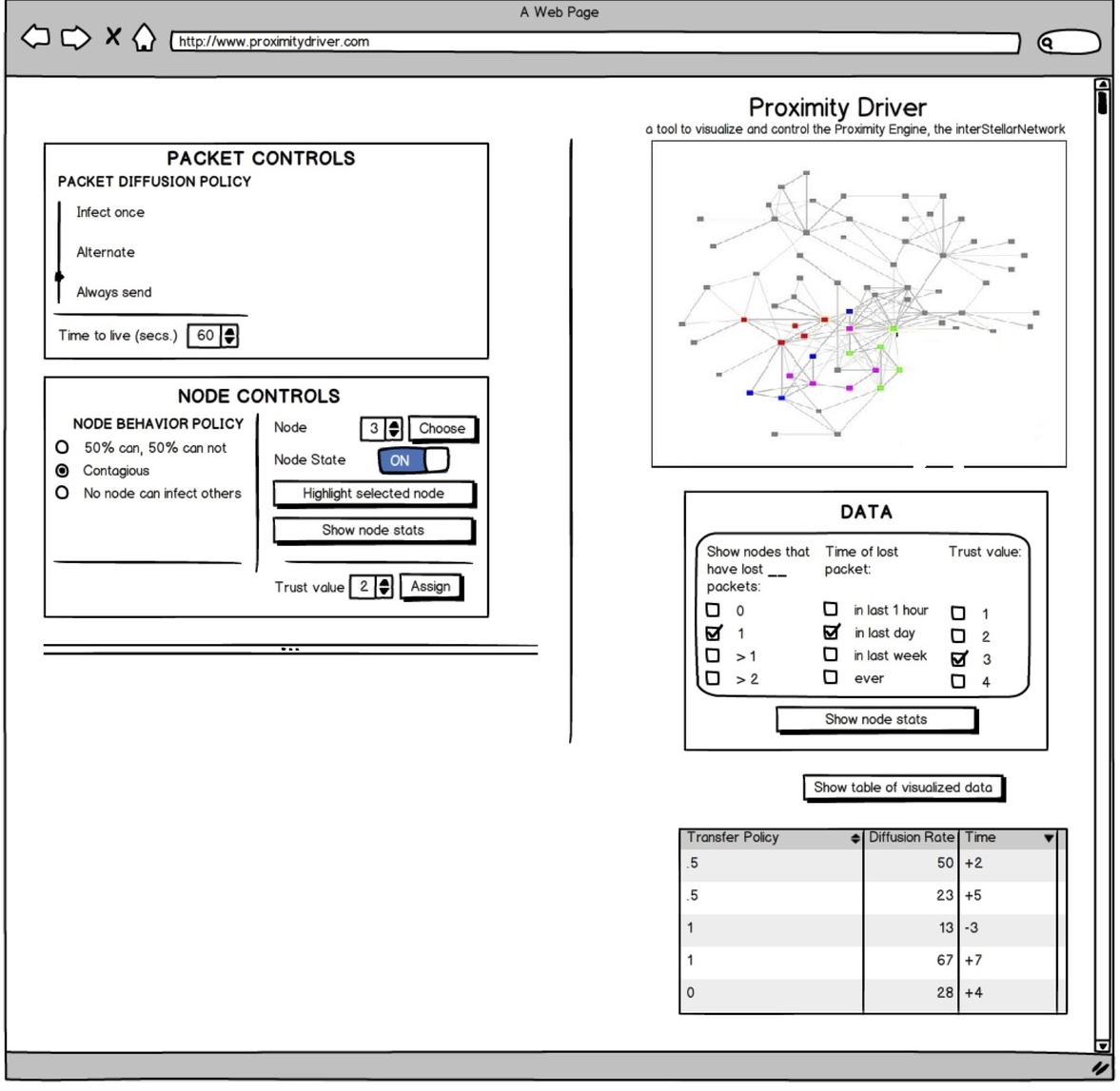Click the data table vertical scrollbar
Viewport: 1120px width, 1091px height.
(1062, 921)
